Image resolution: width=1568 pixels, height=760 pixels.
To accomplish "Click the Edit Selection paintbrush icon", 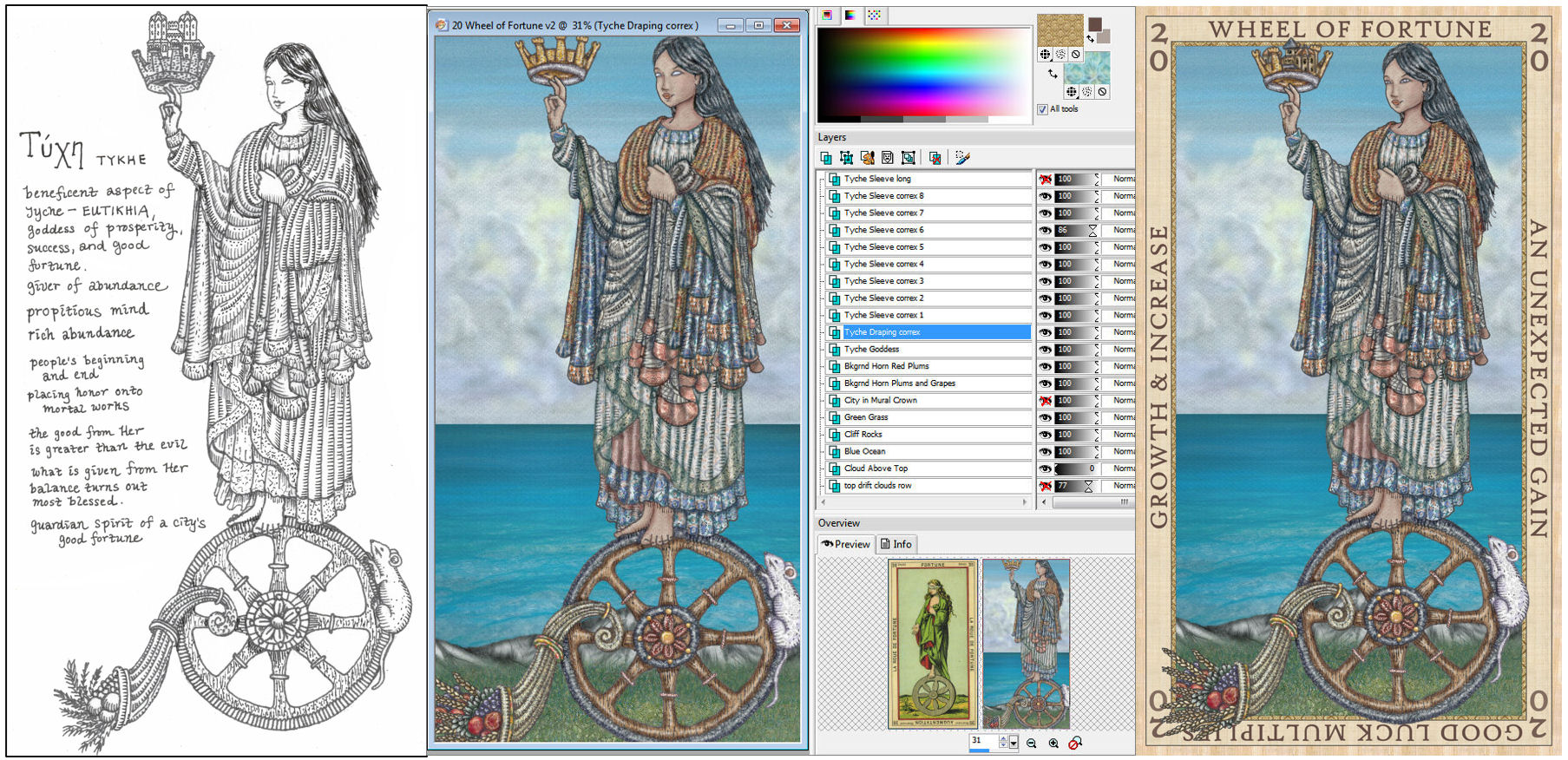I will (961, 158).
